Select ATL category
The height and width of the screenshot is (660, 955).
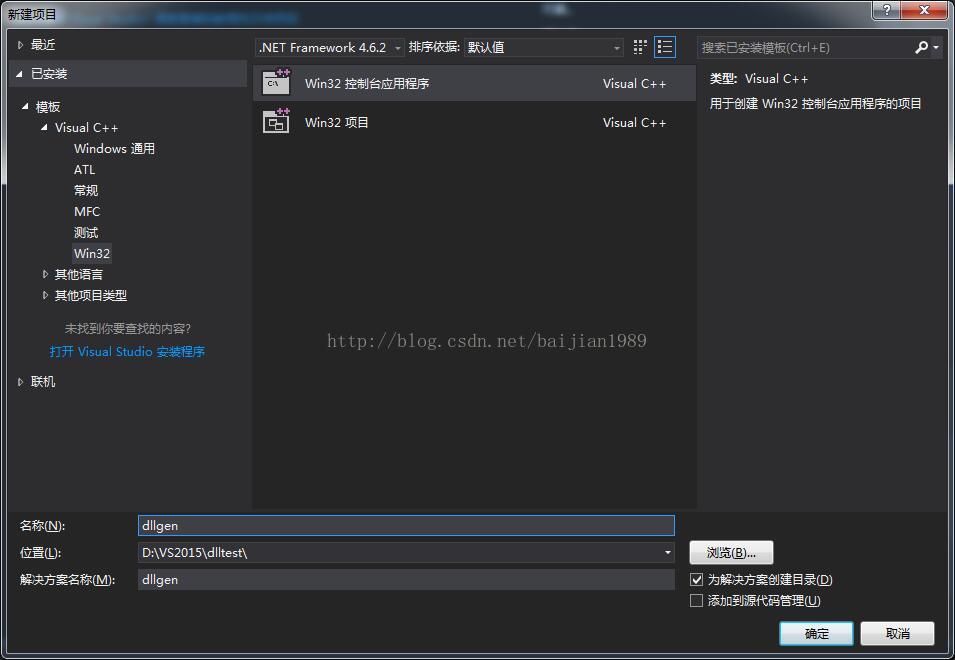pos(85,169)
